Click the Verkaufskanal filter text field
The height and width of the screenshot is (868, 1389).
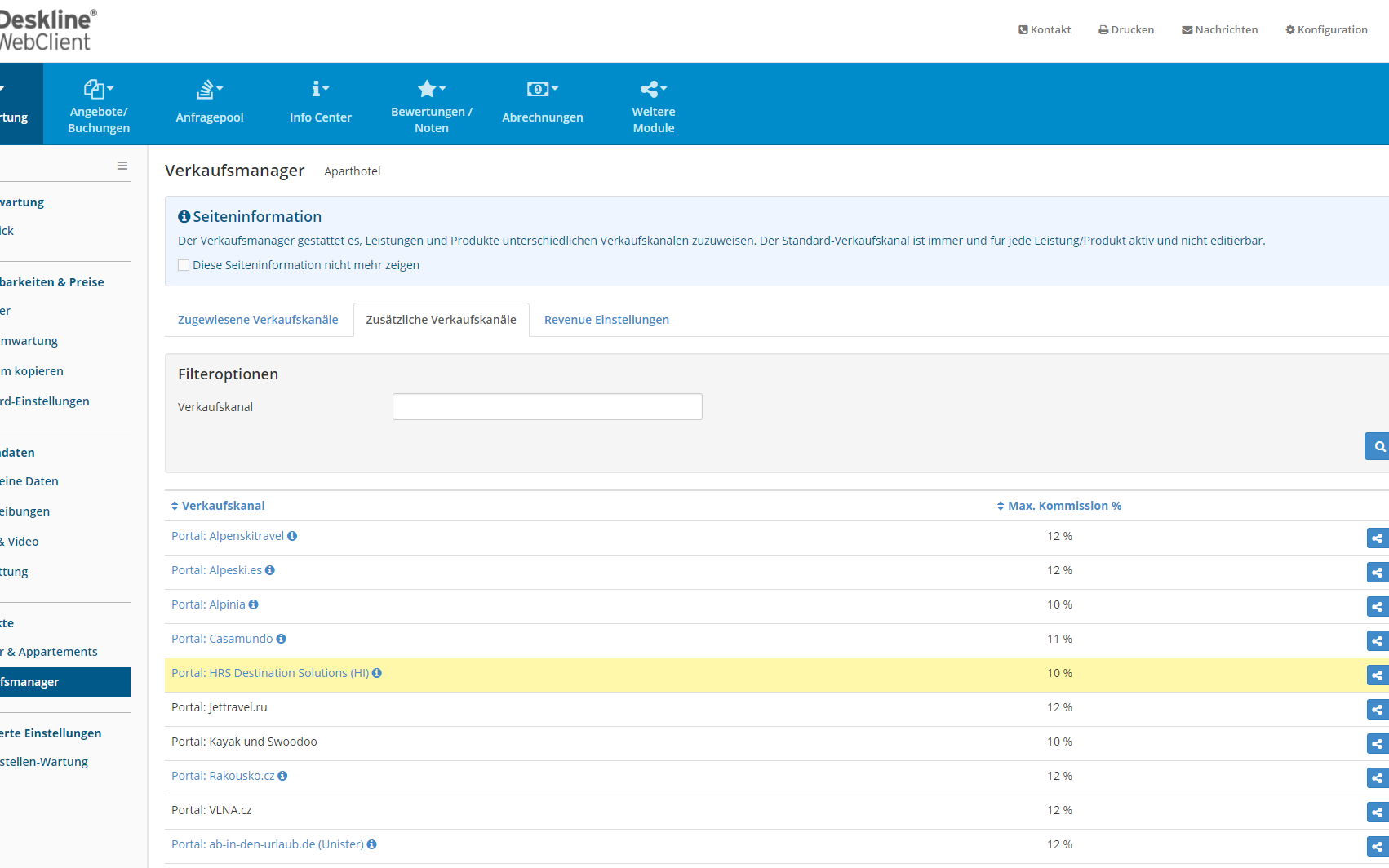[x=547, y=407]
